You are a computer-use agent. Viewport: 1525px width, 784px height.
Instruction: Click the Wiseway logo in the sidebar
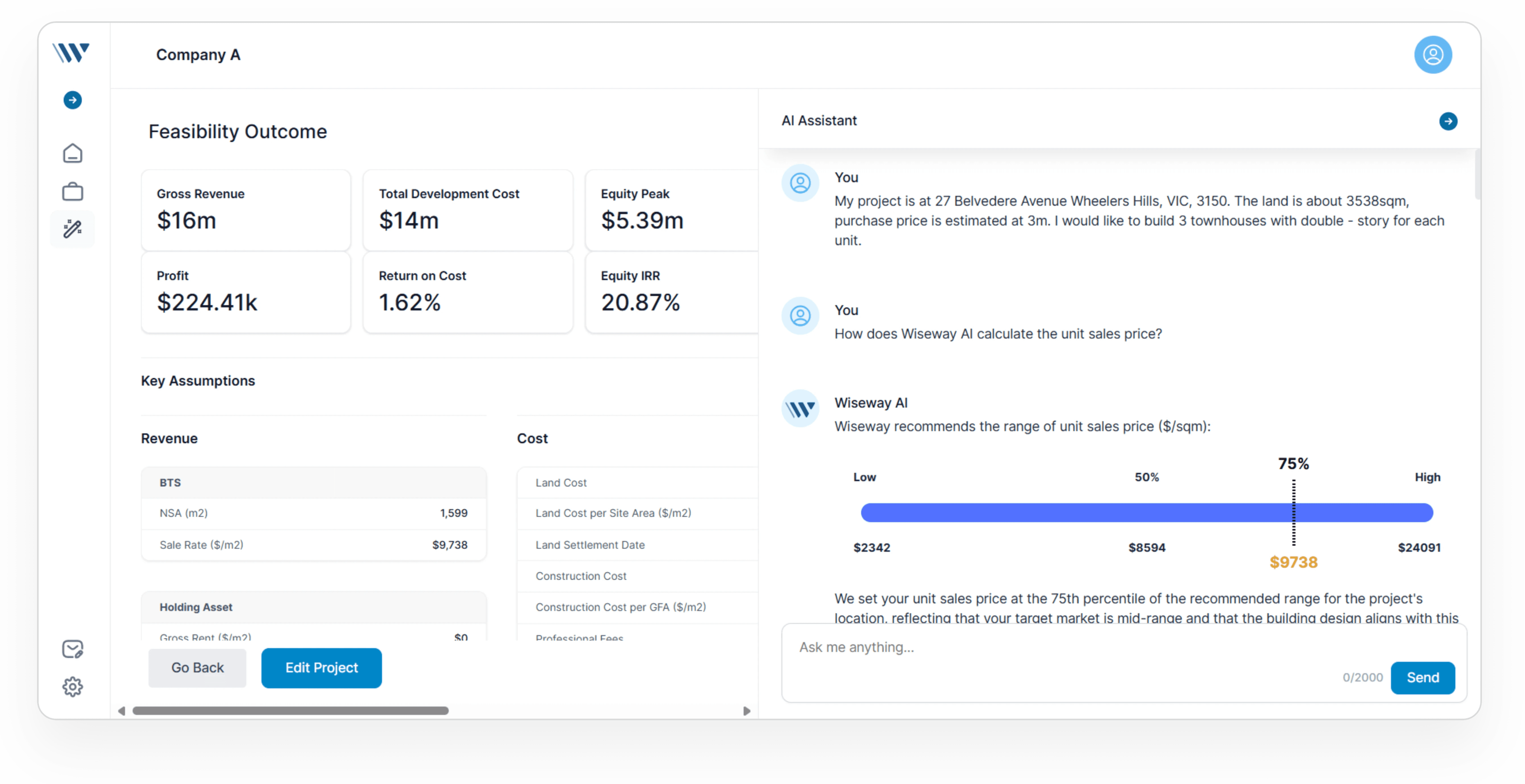click(71, 53)
